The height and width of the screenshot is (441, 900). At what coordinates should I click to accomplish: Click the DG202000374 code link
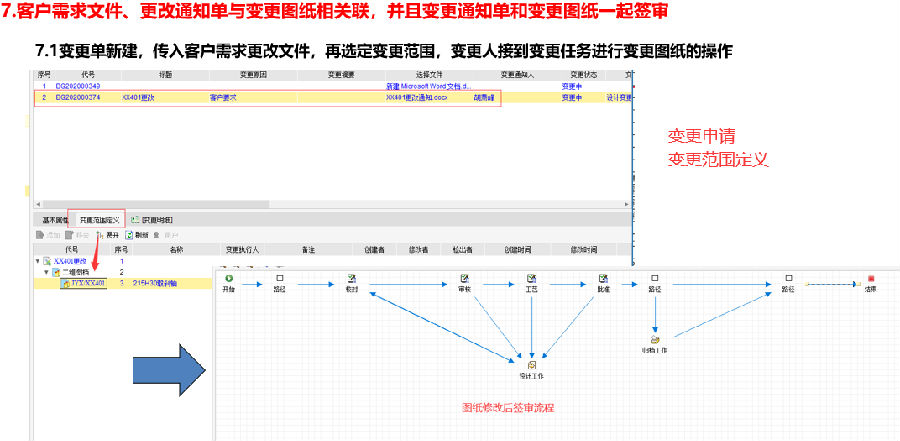click(x=78, y=98)
